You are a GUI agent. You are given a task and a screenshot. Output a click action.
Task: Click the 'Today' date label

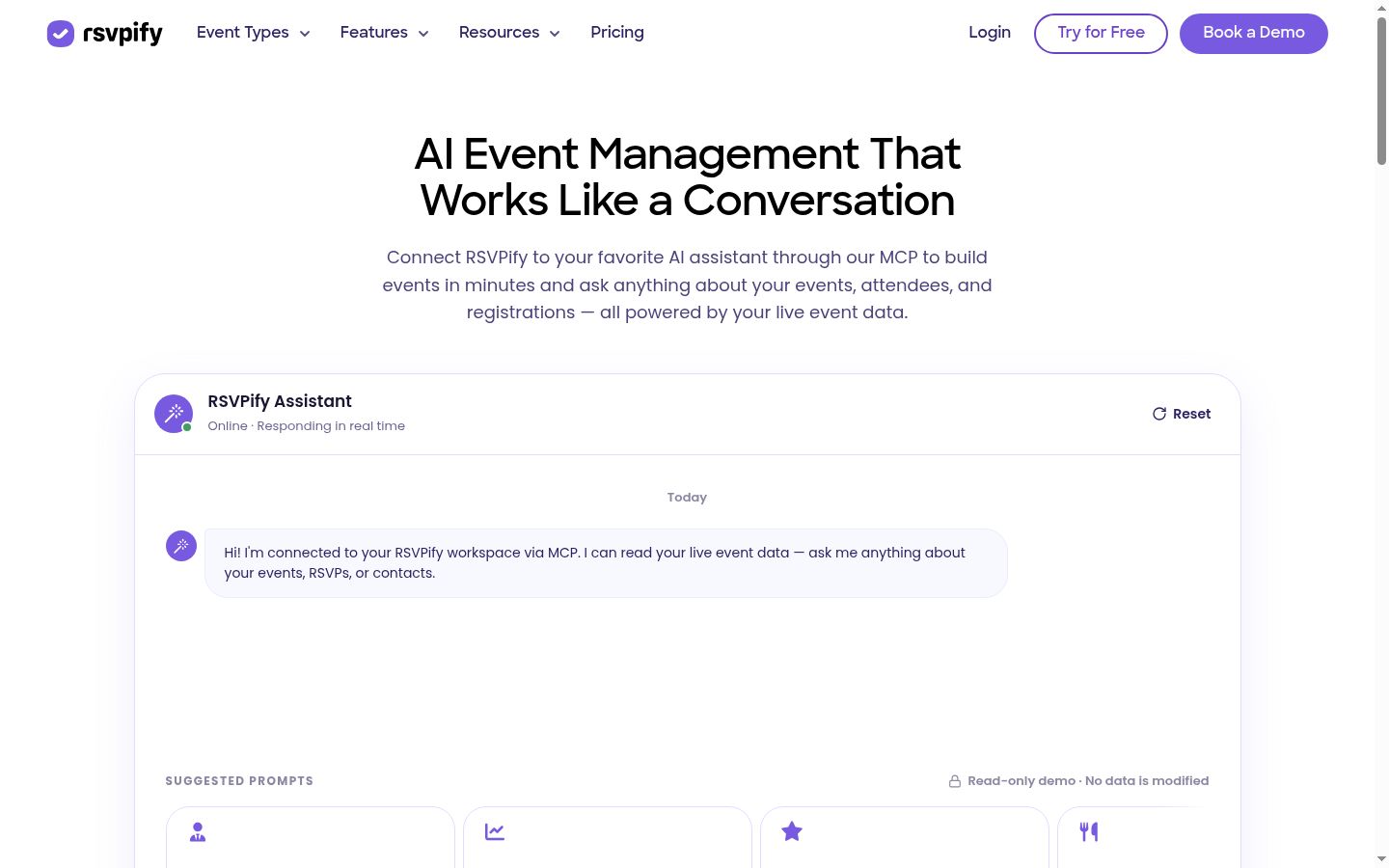[687, 498]
